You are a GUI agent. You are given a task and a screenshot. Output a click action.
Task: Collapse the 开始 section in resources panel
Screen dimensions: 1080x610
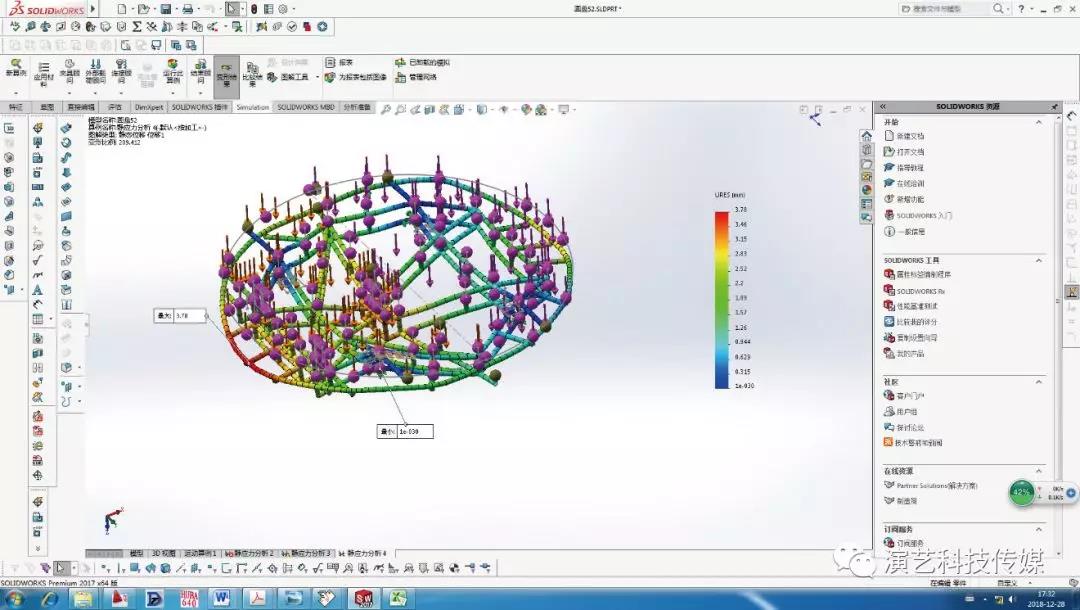[x=1039, y=122]
